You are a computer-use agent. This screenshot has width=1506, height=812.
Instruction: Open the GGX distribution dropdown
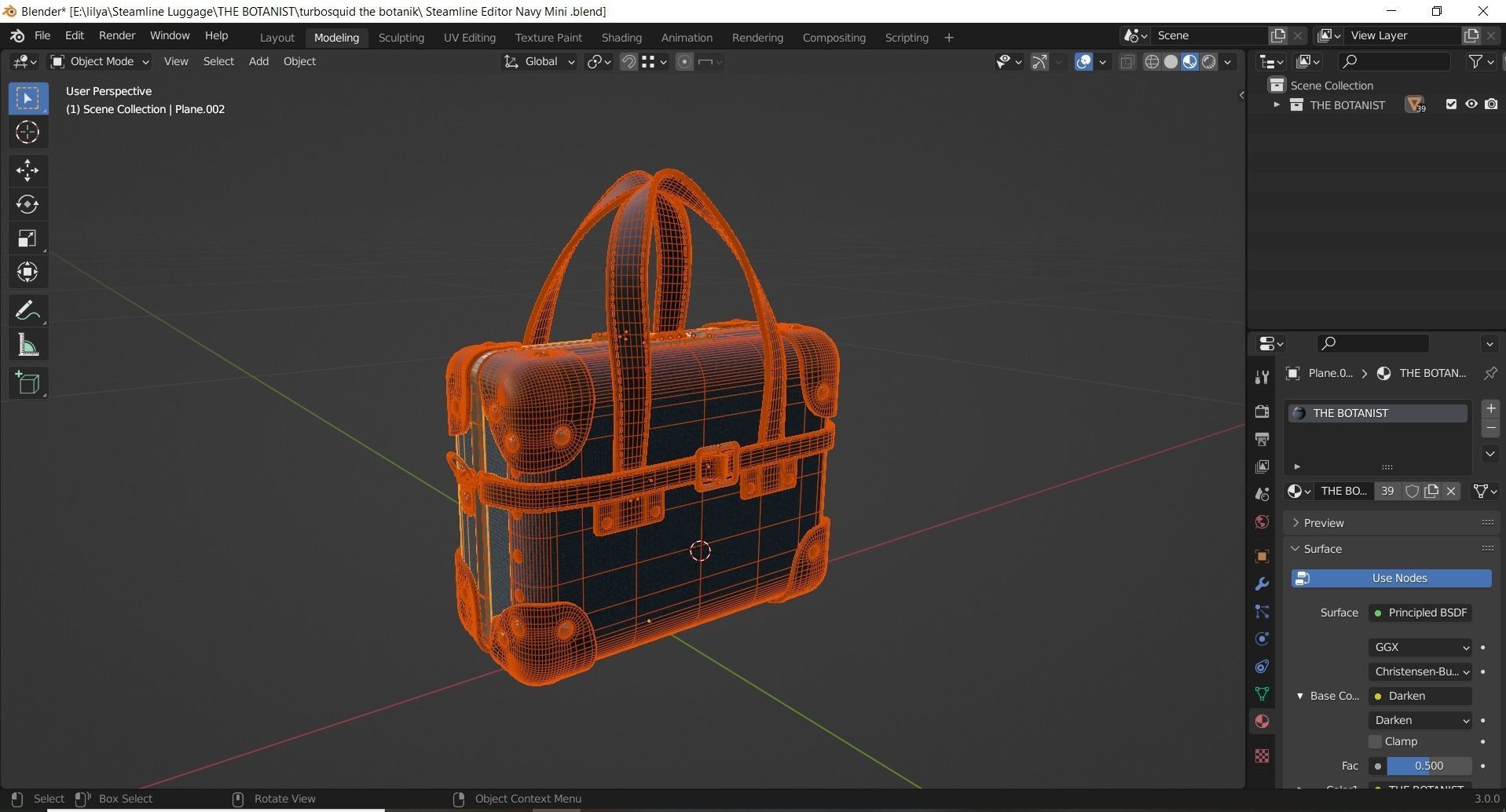click(x=1420, y=647)
